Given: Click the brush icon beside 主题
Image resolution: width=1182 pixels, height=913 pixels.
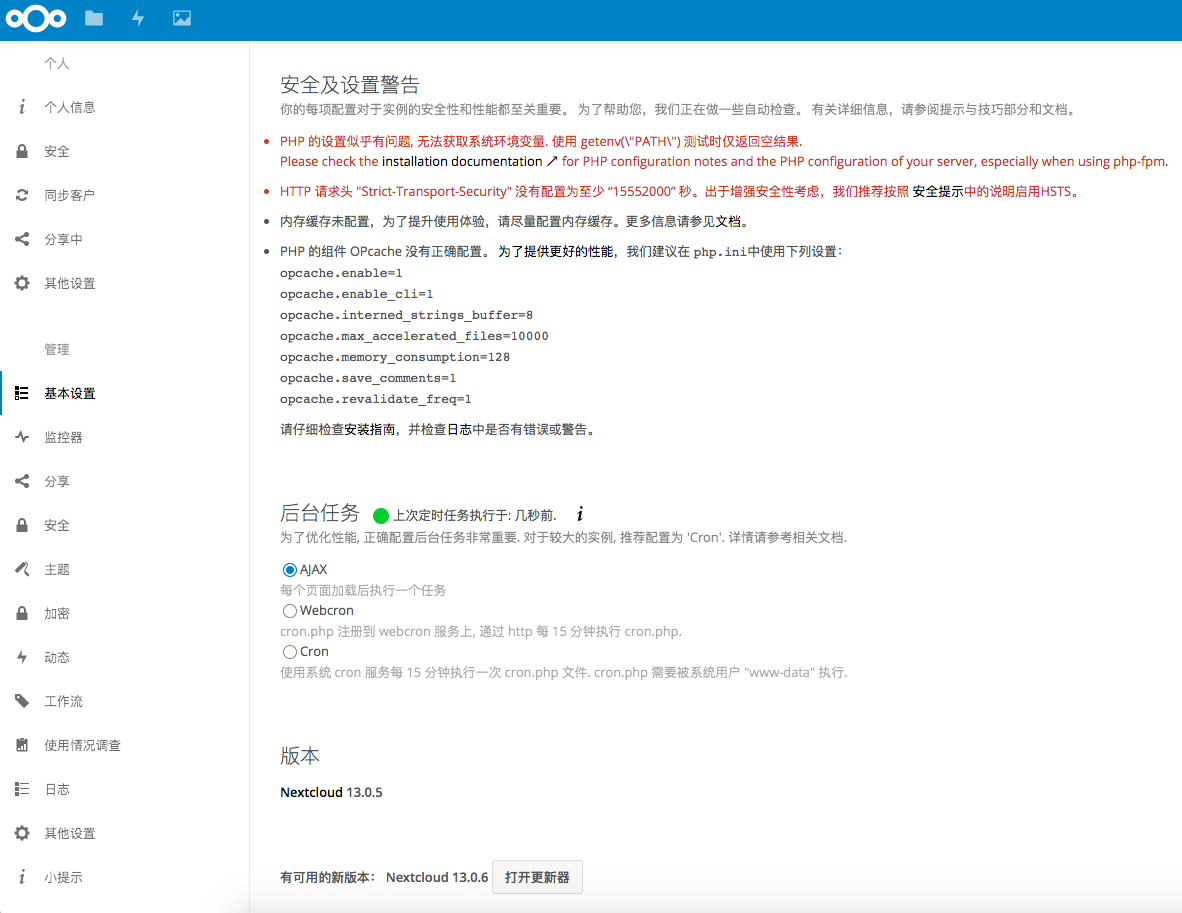Looking at the screenshot, I should pyautogui.click(x=22, y=568).
